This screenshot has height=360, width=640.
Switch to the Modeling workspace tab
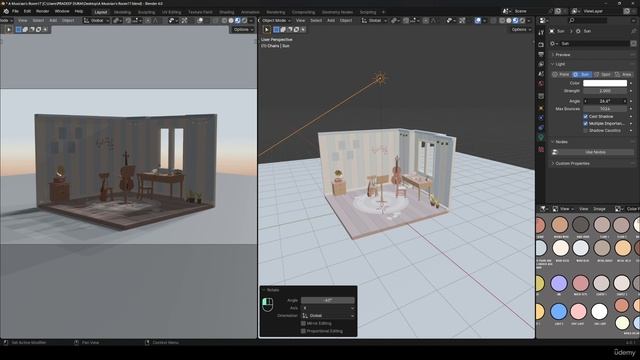(122, 12)
